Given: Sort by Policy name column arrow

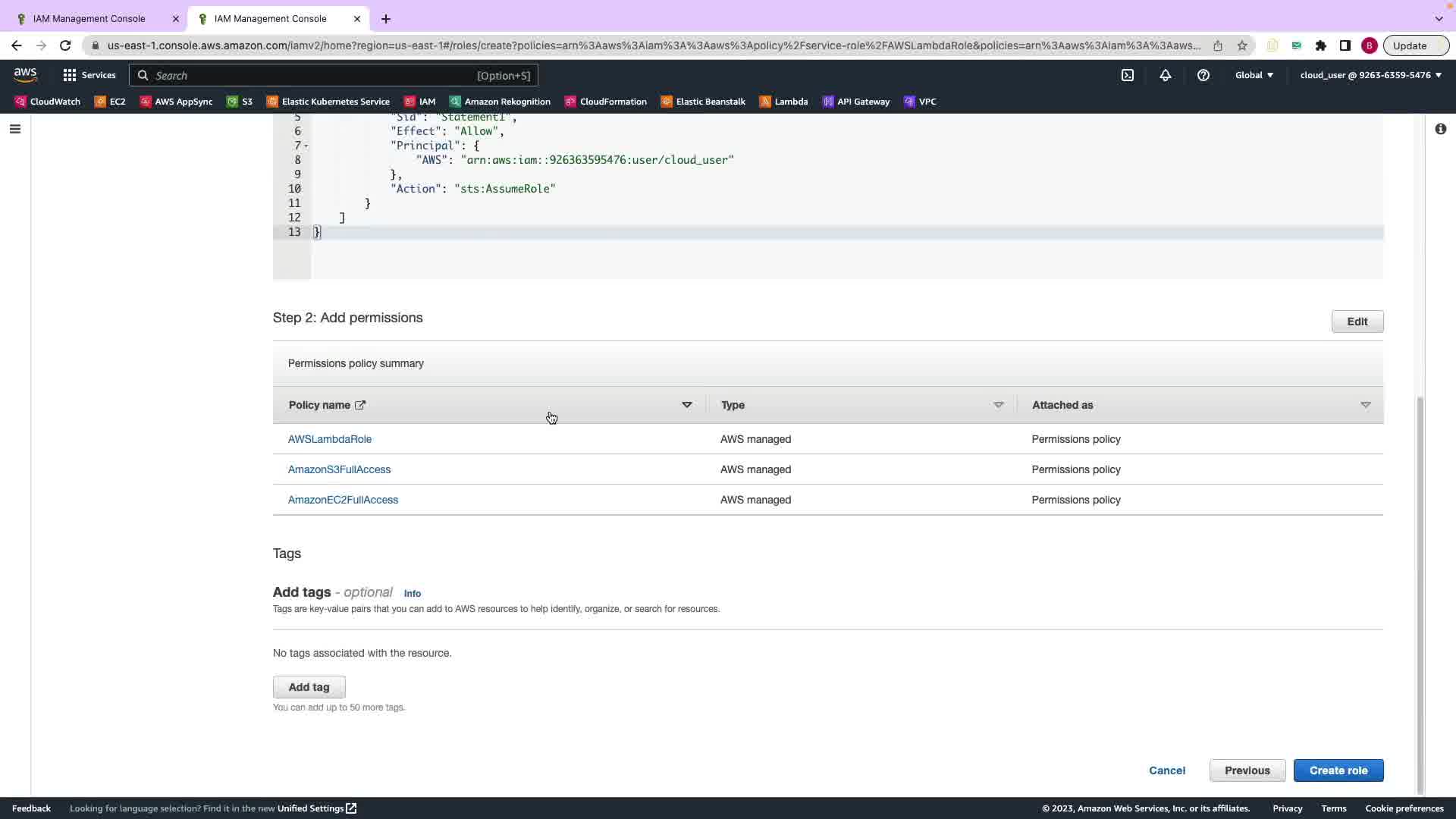Looking at the screenshot, I should tap(686, 405).
